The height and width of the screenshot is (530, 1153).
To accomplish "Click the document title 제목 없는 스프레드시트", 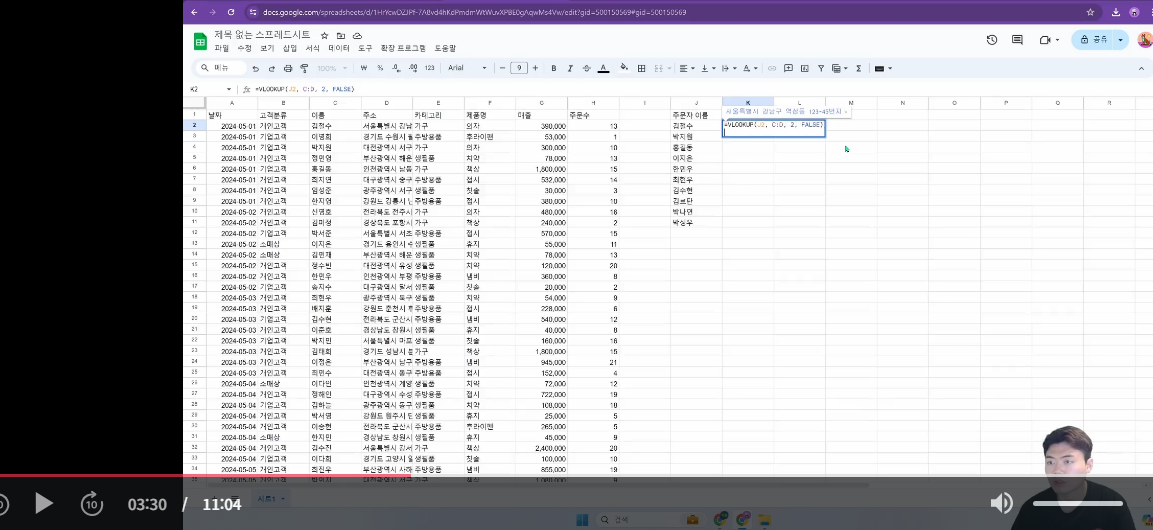I will coord(263,35).
